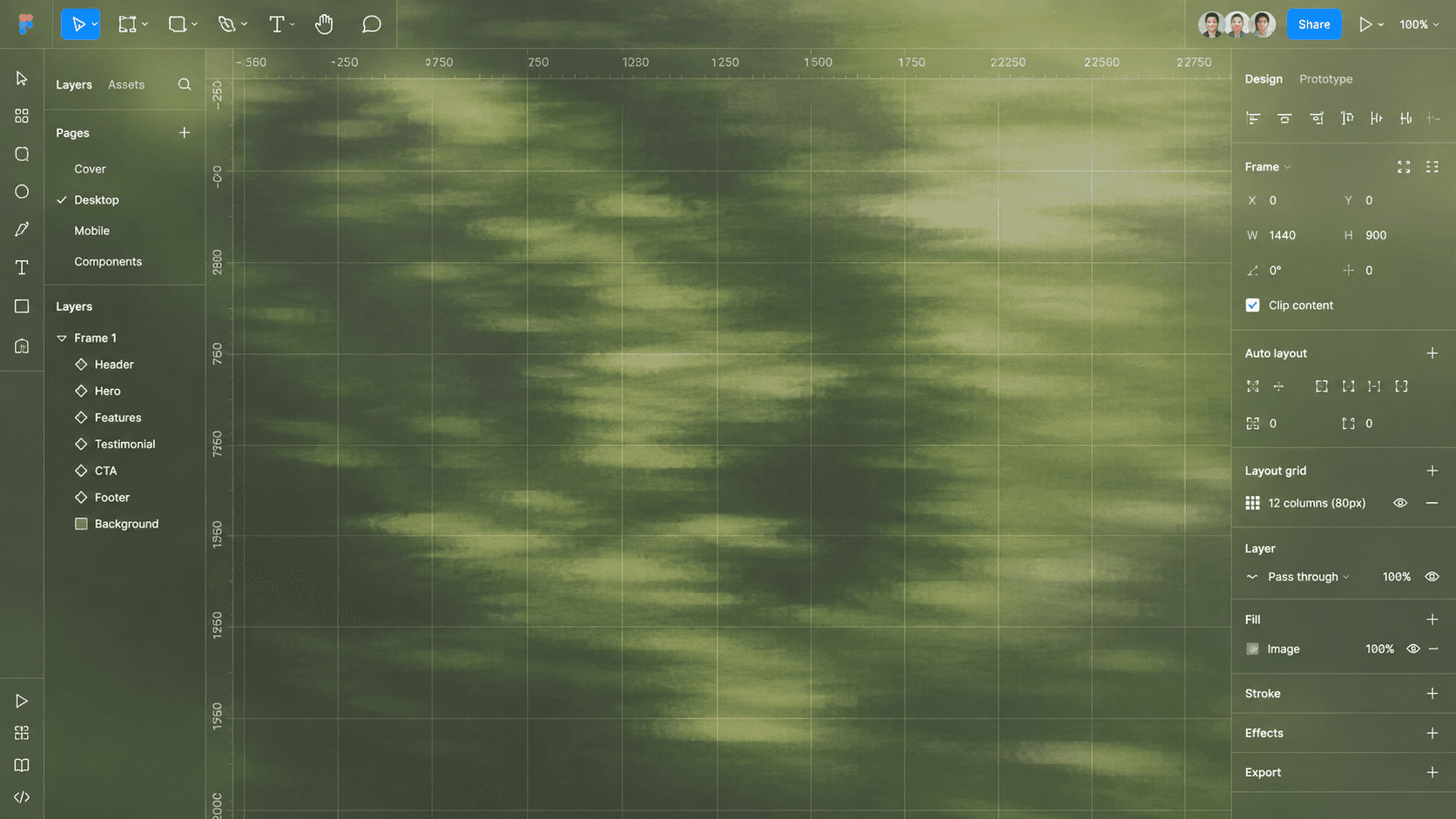Click the align bottom icon in Design panel
This screenshot has height=819, width=1456.
(x=1405, y=118)
